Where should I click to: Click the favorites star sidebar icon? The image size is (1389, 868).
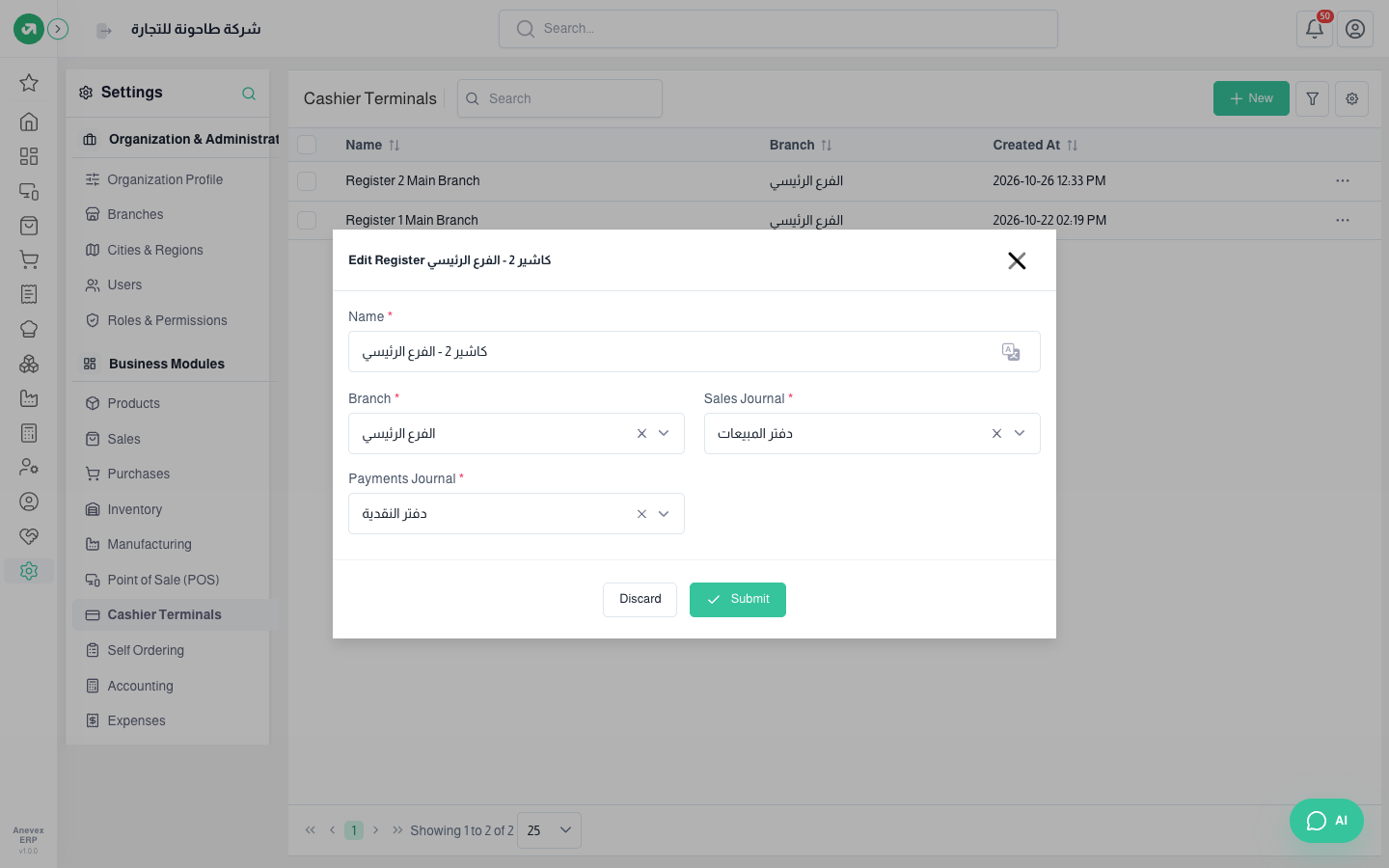point(29,83)
